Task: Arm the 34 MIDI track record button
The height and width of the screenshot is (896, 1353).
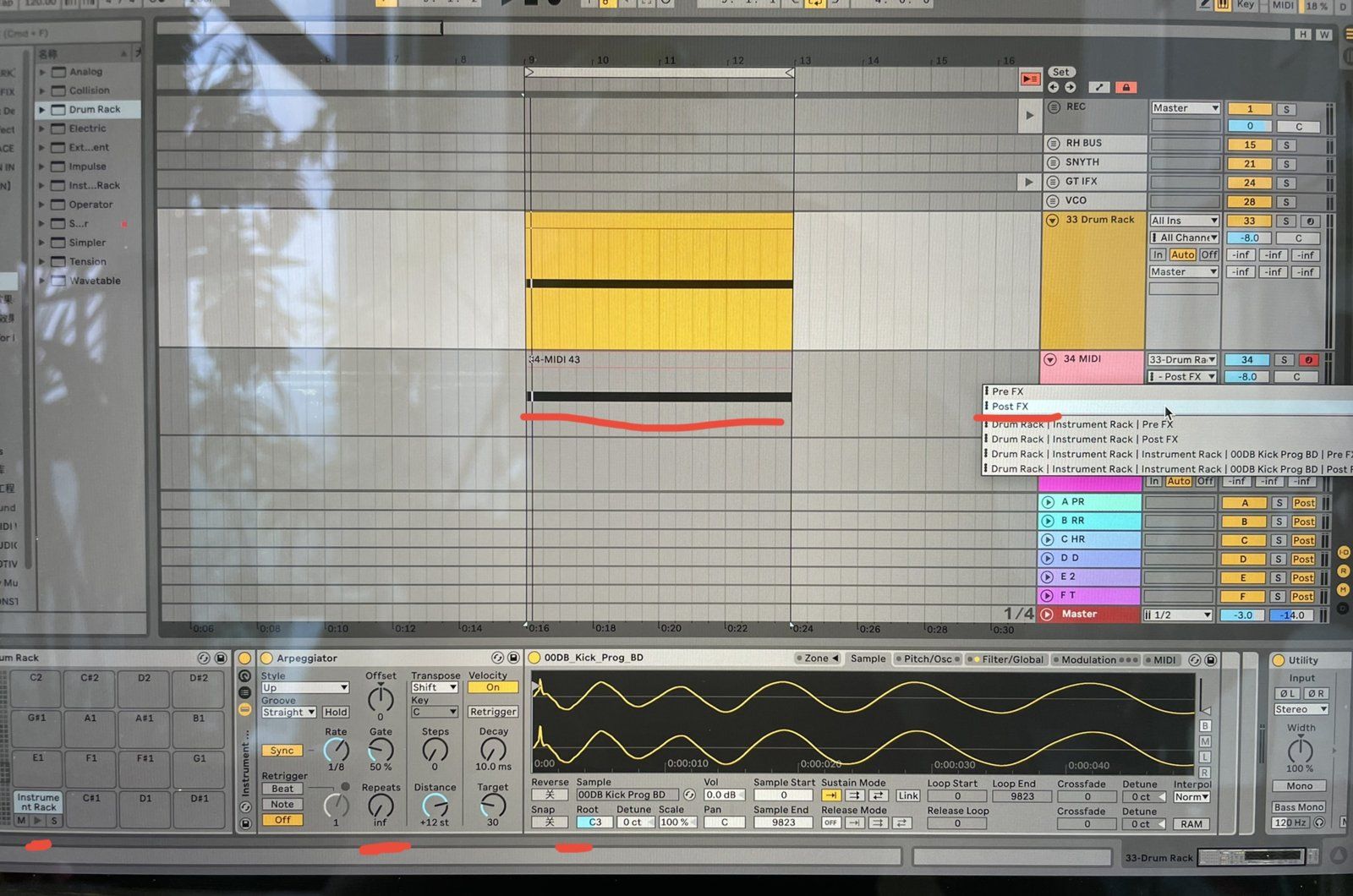Action: click(x=1307, y=360)
